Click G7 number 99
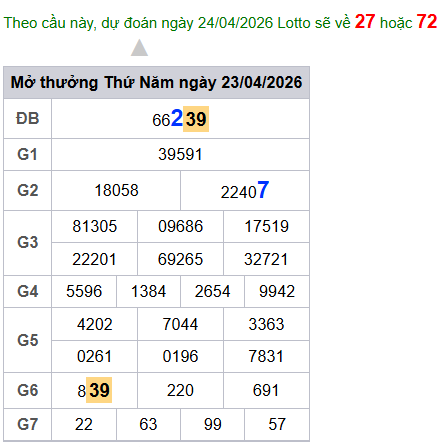 pyautogui.click(x=212, y=424)
